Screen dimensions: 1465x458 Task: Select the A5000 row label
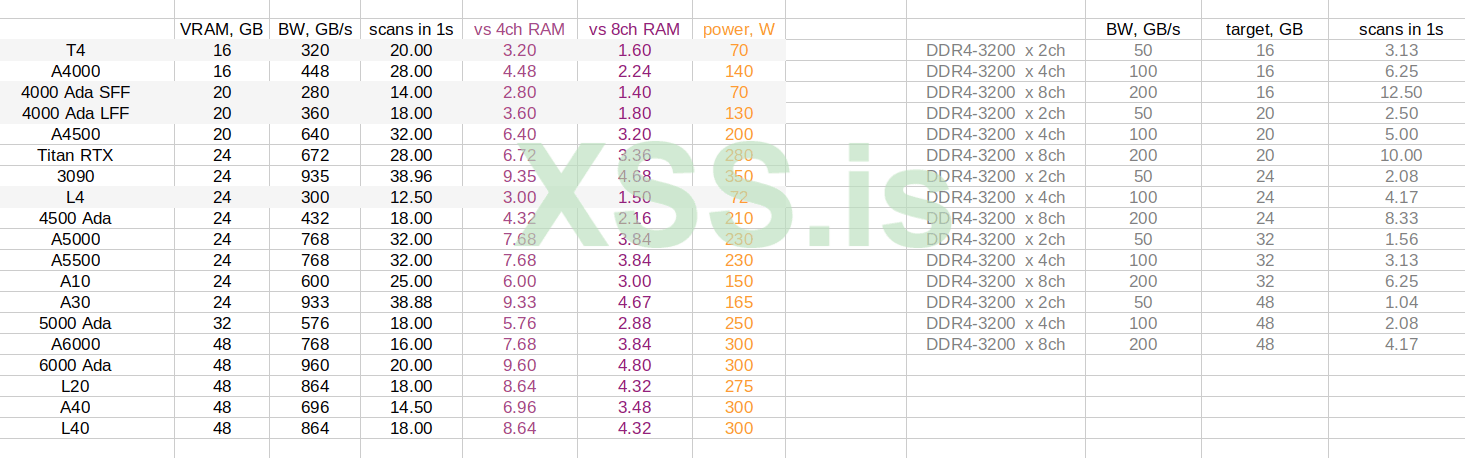click(75, 239)
